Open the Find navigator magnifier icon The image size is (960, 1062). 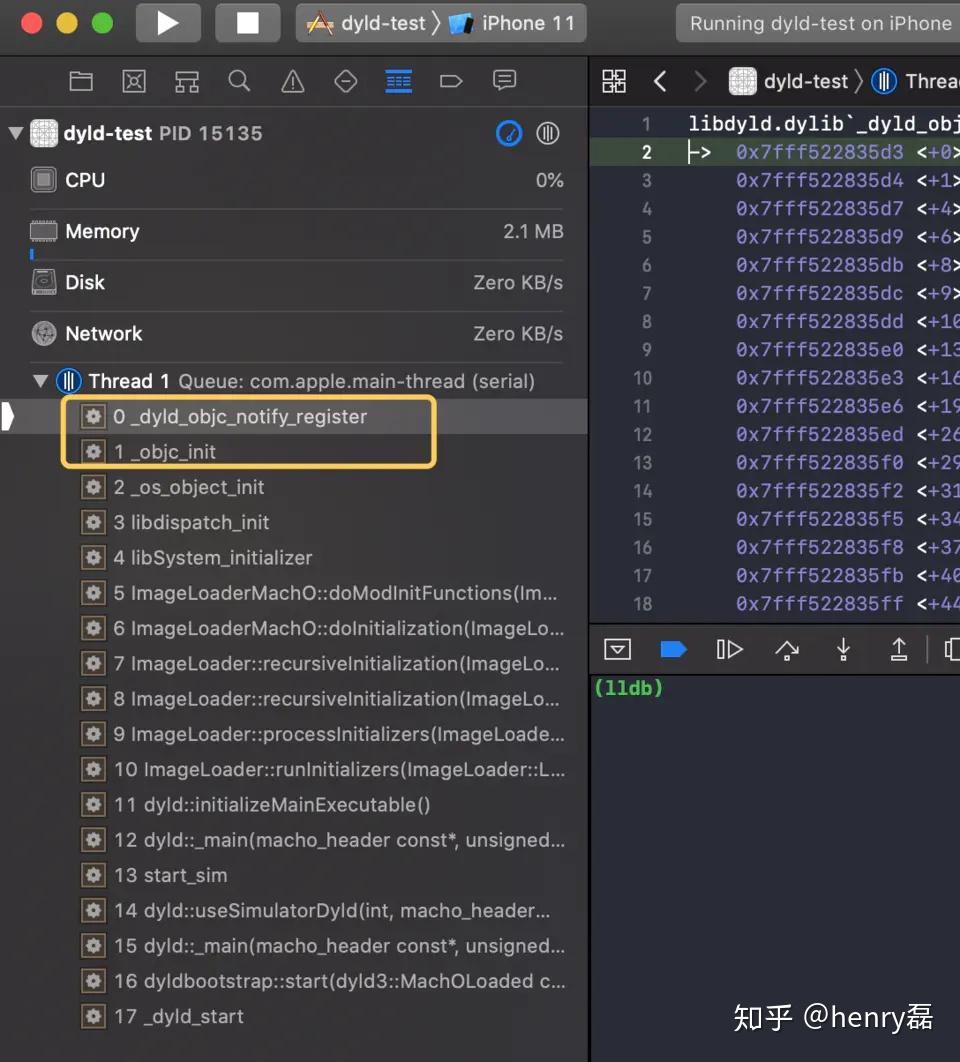click(x=239, y=81)
